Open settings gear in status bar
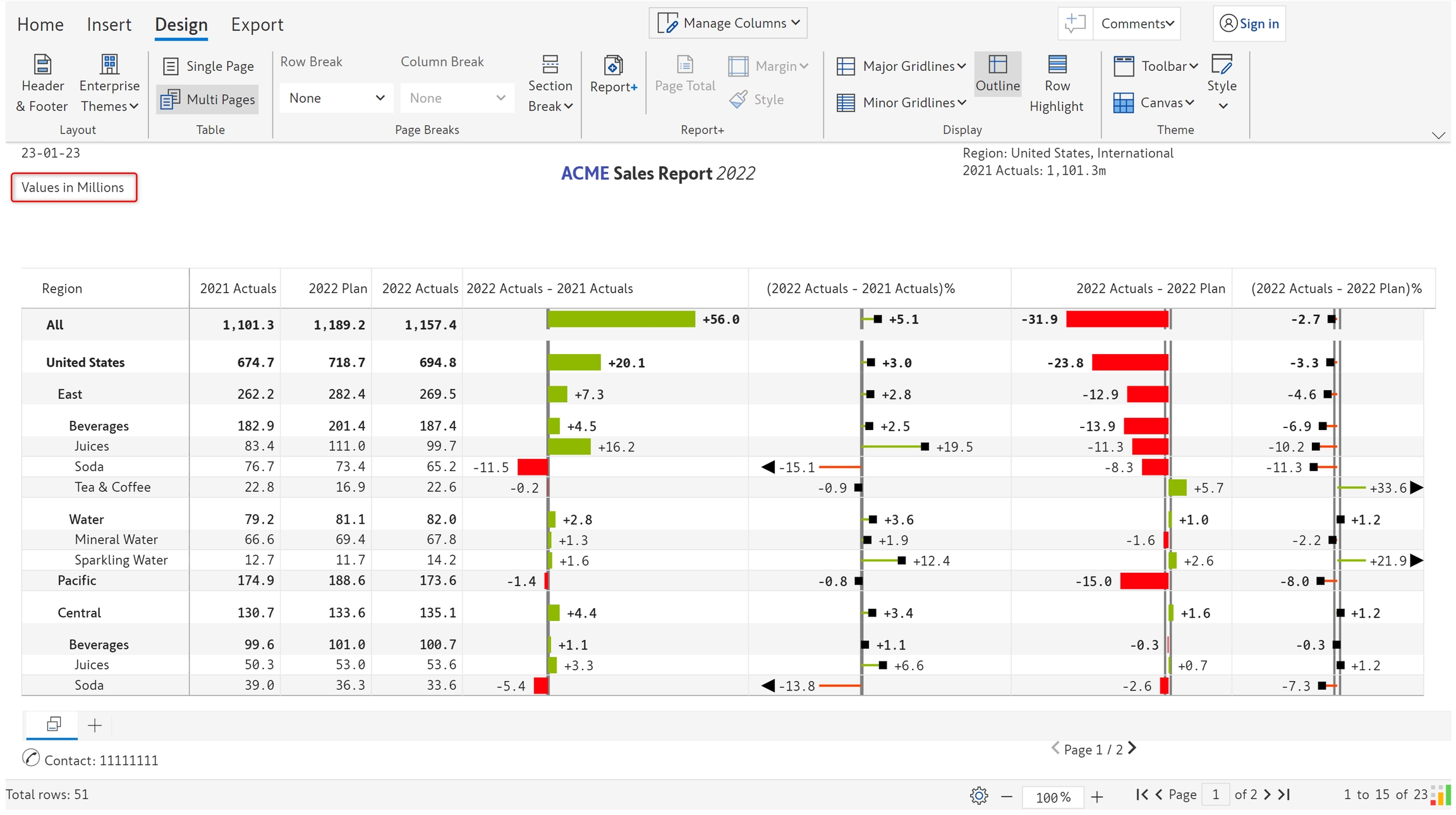The height and width of the screenshot is (815, 1456). point(978,795)
